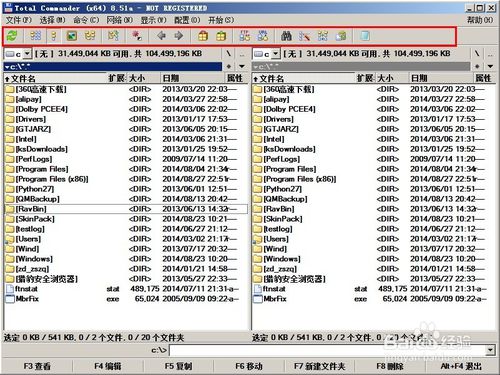Go Forward with the right arrow icon
This screenshot has width=500, height=375.
pos(179,36)
